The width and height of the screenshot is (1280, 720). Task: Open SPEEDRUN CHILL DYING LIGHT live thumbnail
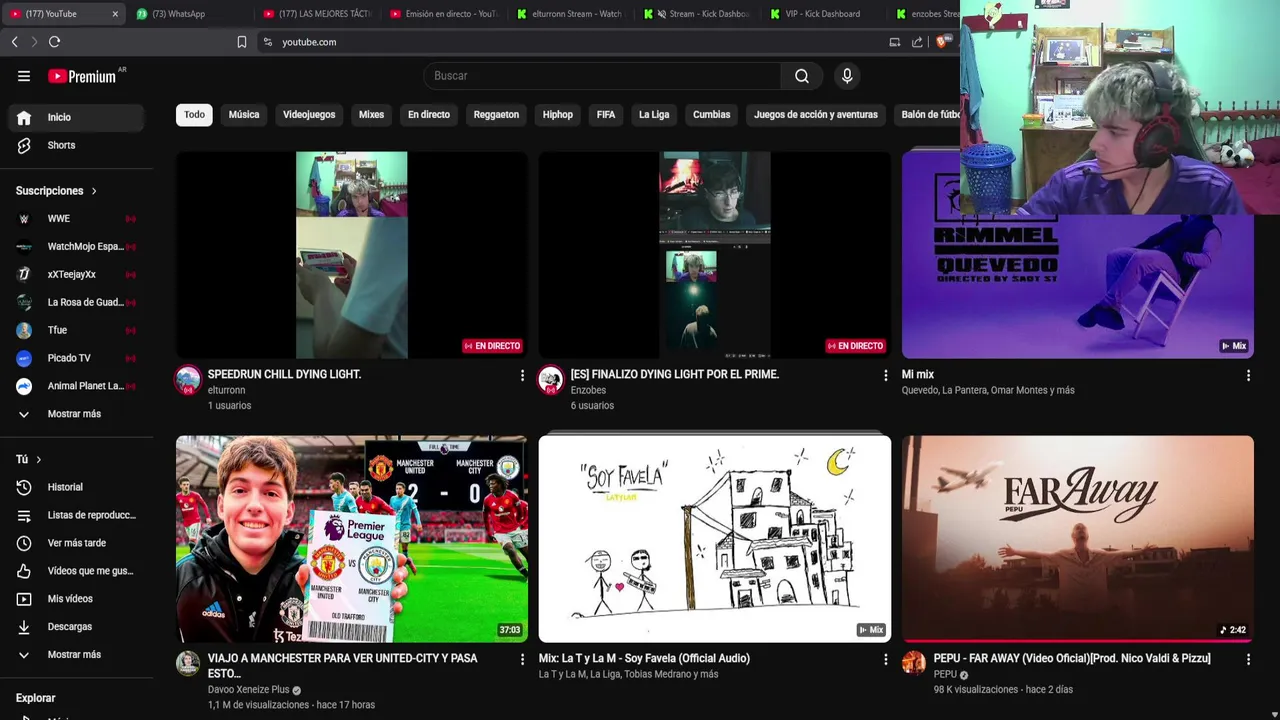pos(352,255)
